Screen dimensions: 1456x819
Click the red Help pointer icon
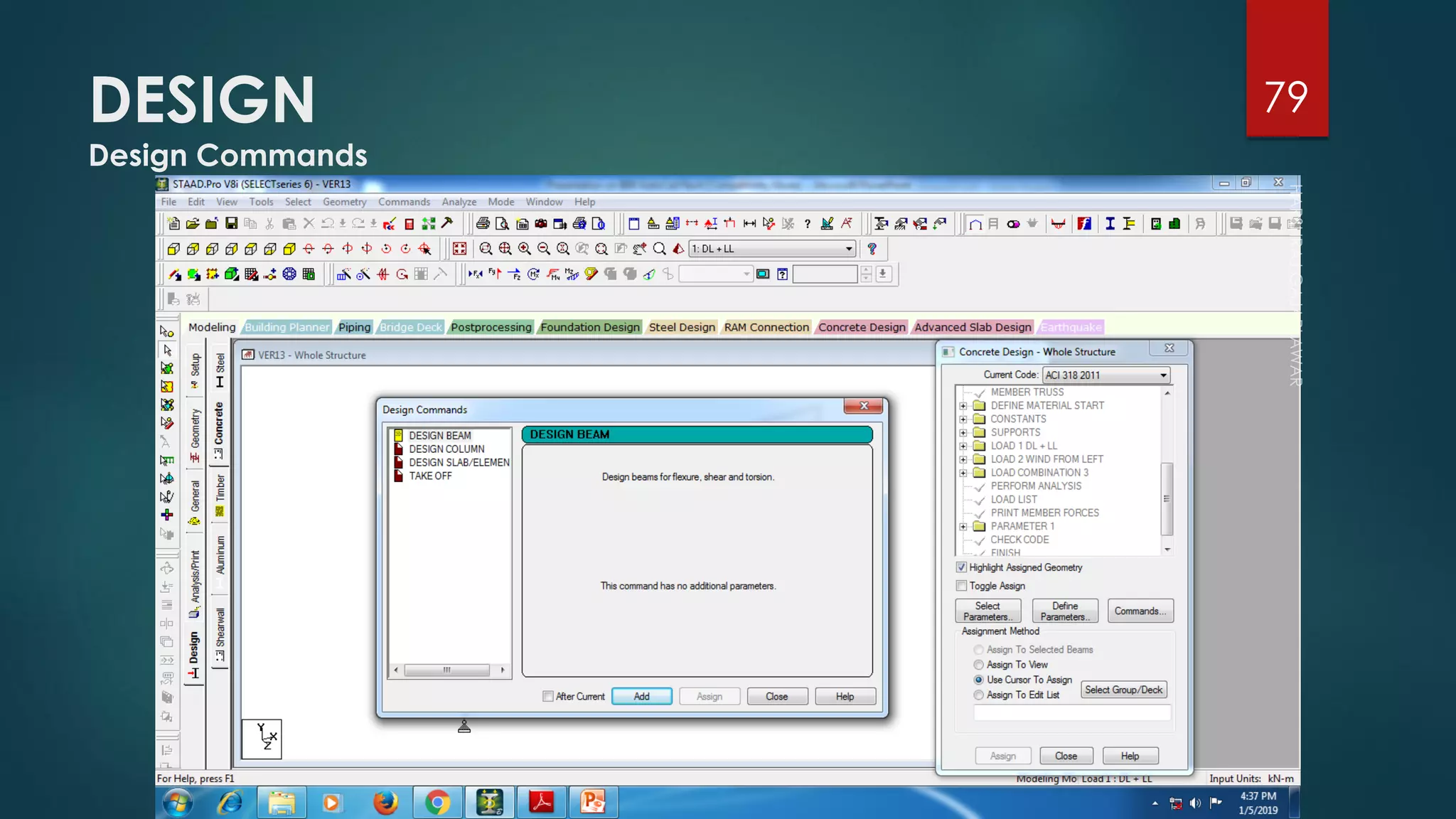(x=872, y=249)
